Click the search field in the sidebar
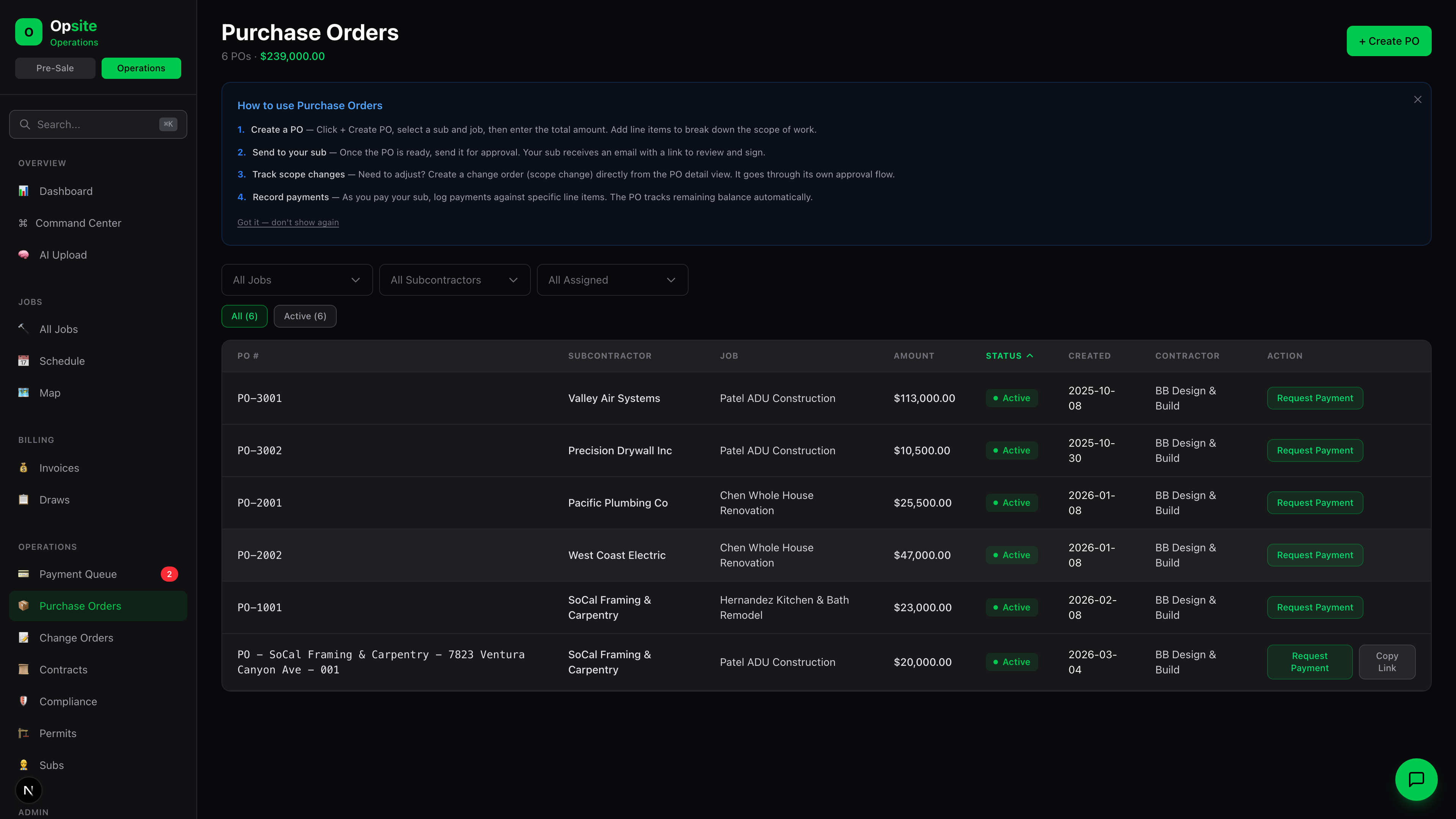Image resolution: width=1456 pixels, height=819 pixels. pyautogui.click(x=97, y=124)
